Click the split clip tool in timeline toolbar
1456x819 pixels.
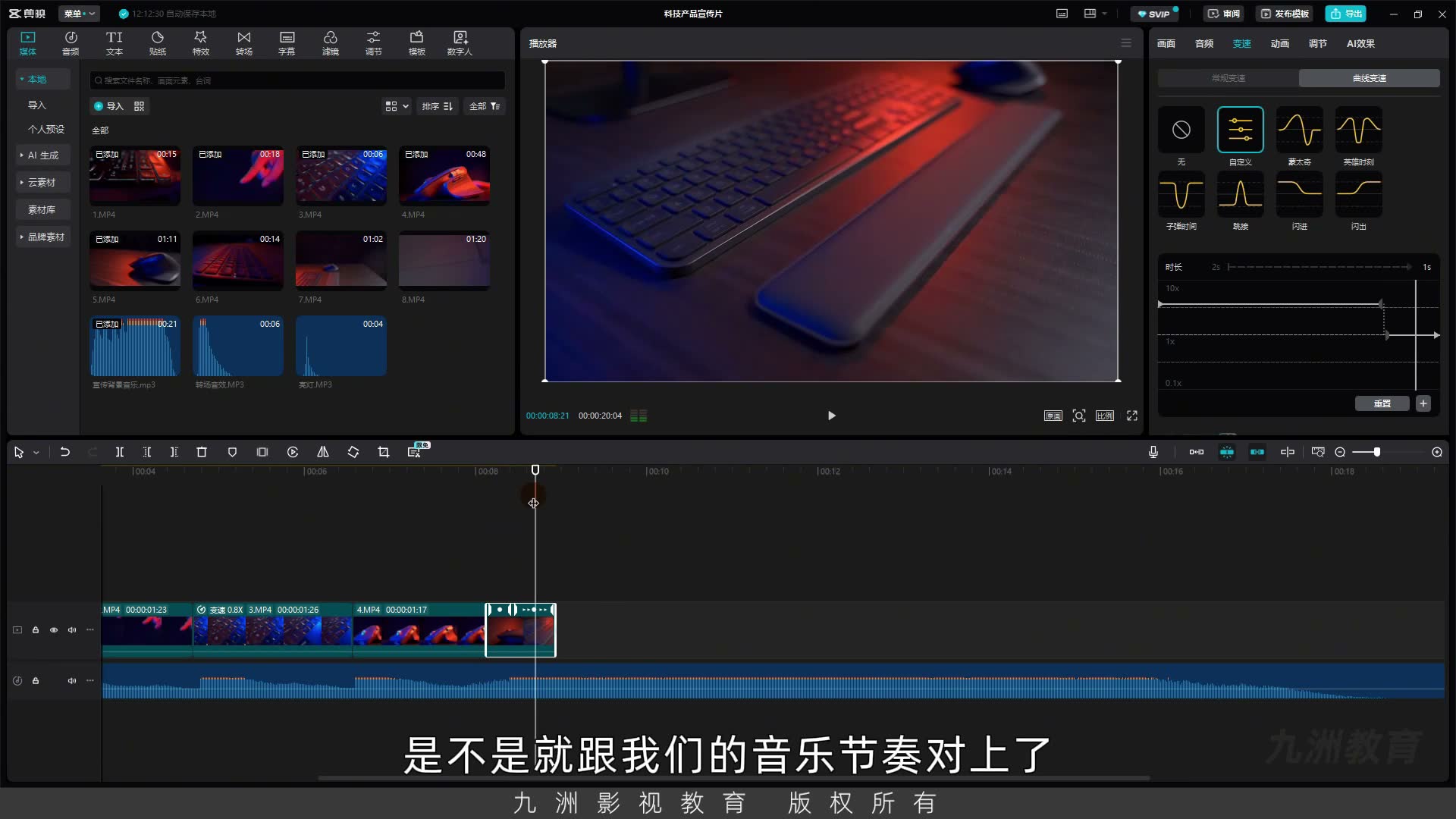click(x=119, y=452)
